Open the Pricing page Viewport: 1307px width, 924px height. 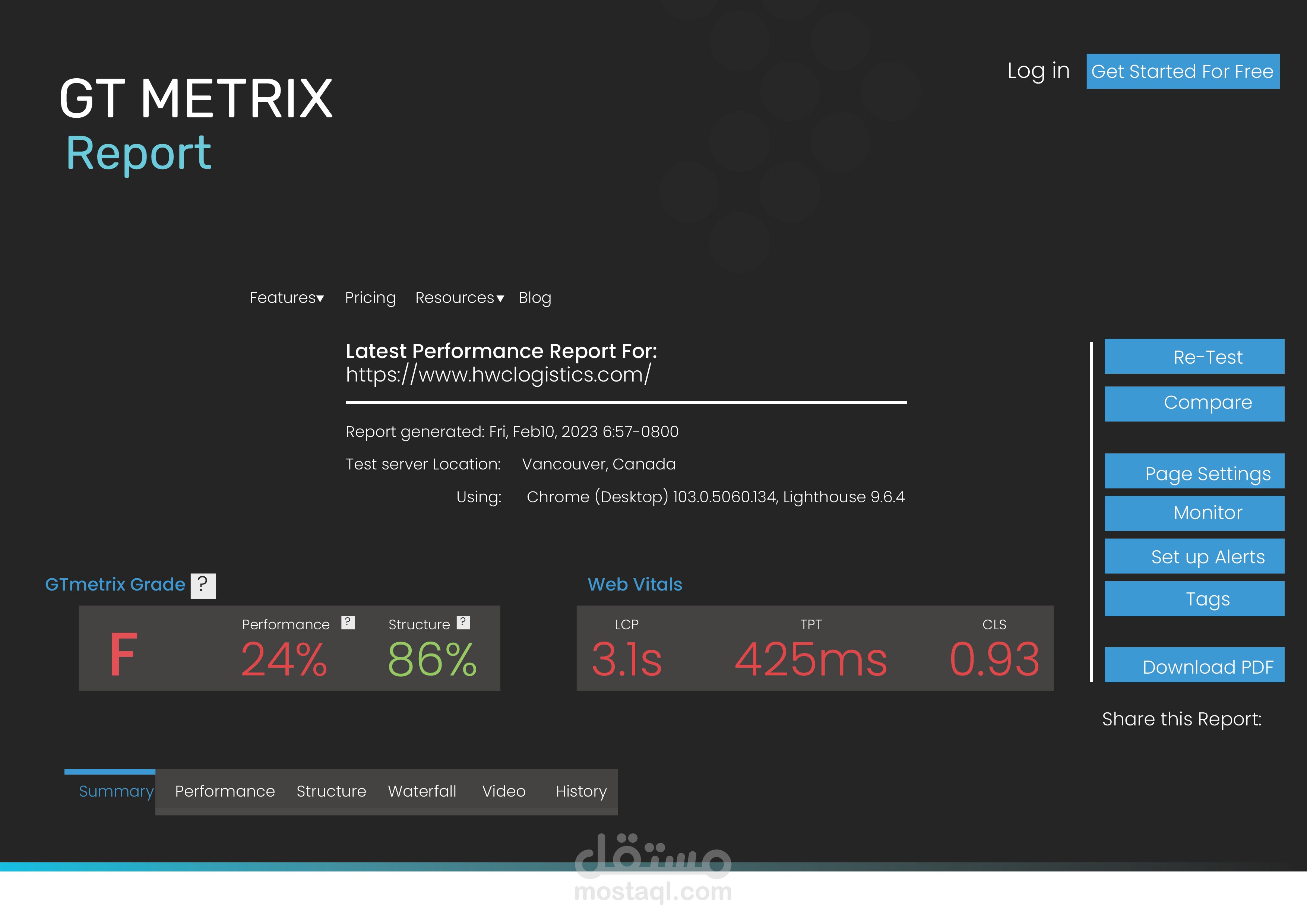pos(370,298)
